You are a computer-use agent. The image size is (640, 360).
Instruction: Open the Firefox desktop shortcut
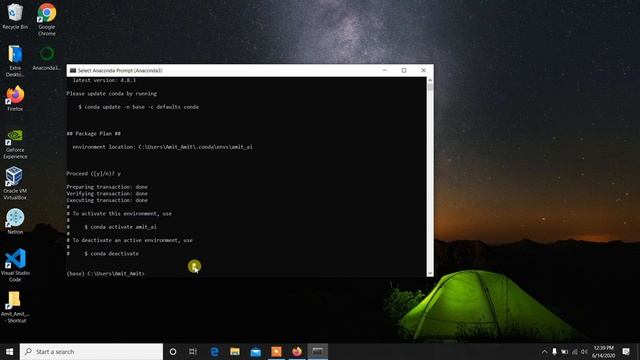pos(15,98)
